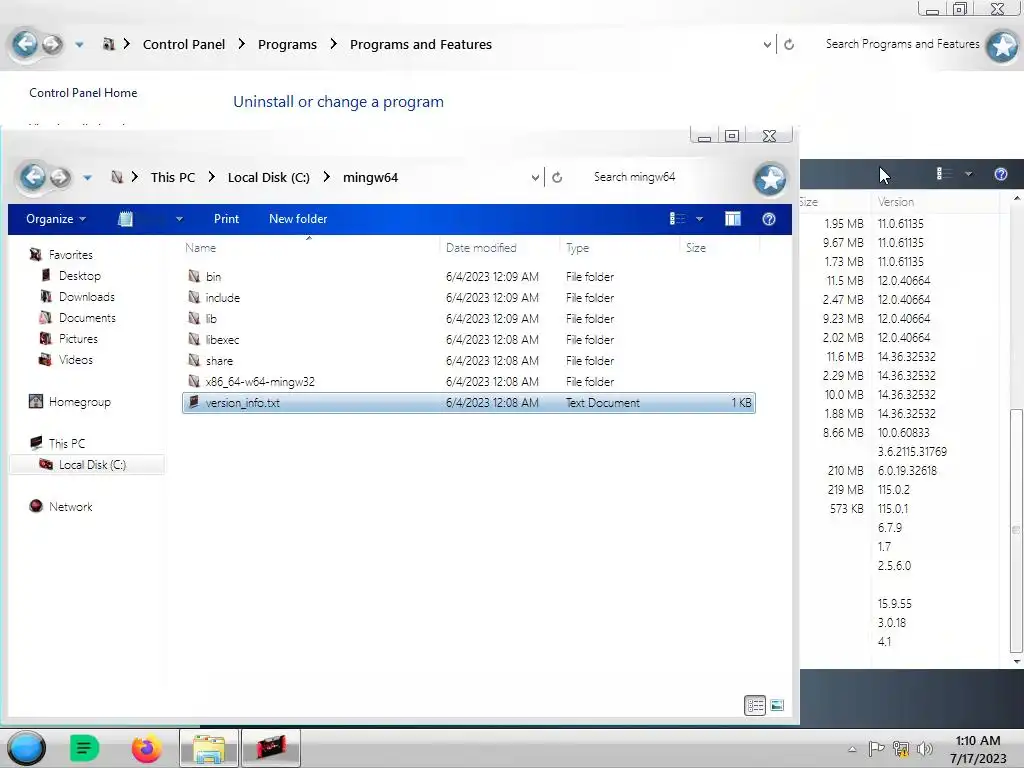Change view icon in mingw64 toolbar
1024x768 pixels.
tap(677, 219)
